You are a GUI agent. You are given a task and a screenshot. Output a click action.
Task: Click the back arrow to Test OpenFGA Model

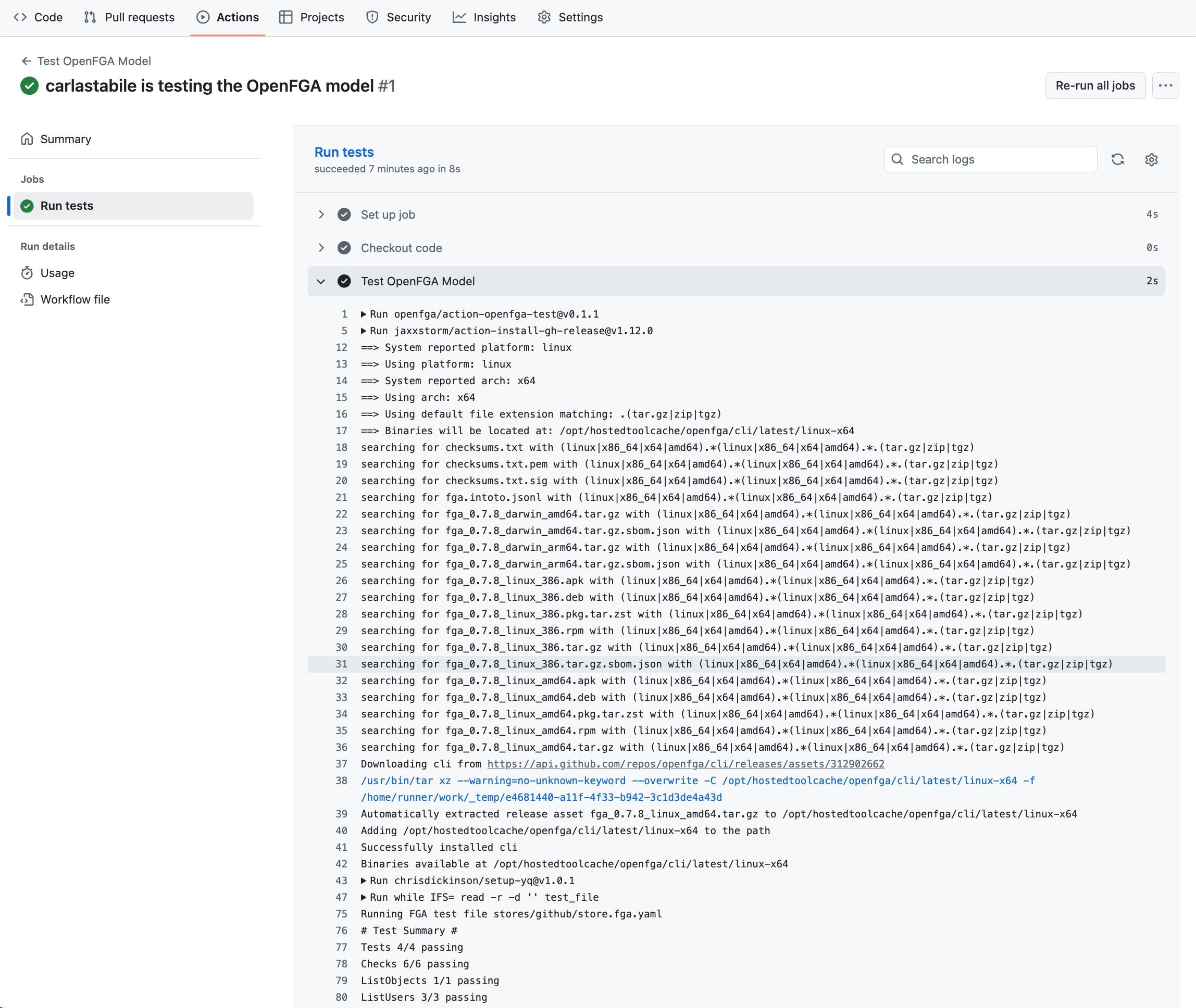coord(27,60)
